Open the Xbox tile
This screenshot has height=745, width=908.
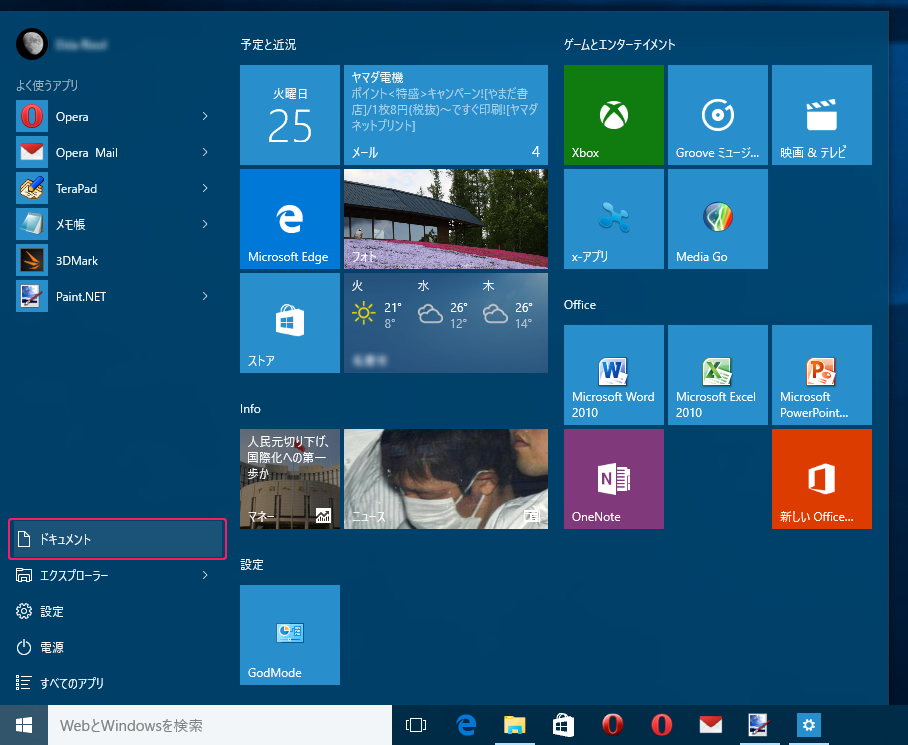tap(614, 115)
